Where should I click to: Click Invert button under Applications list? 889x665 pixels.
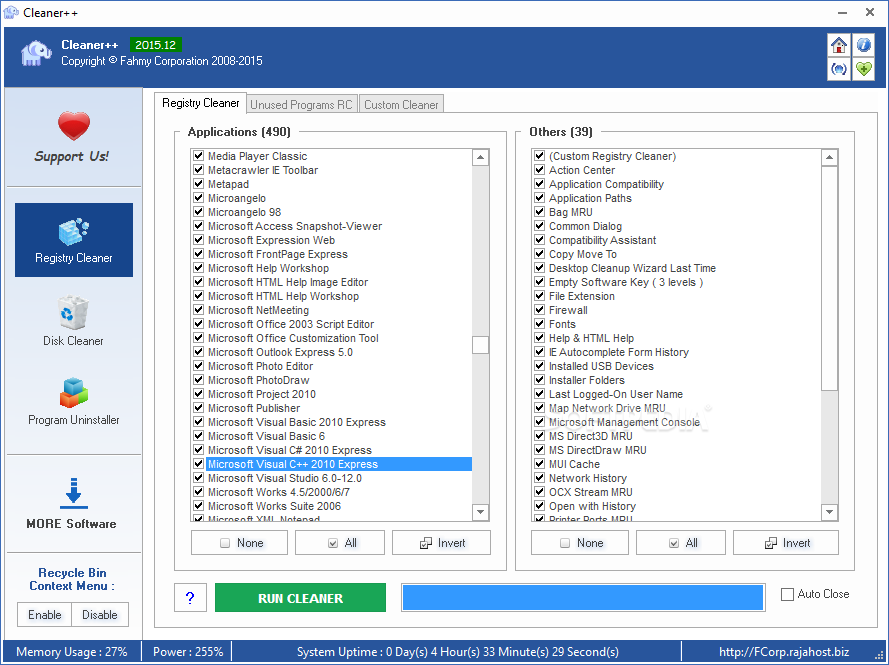(441, 543)
